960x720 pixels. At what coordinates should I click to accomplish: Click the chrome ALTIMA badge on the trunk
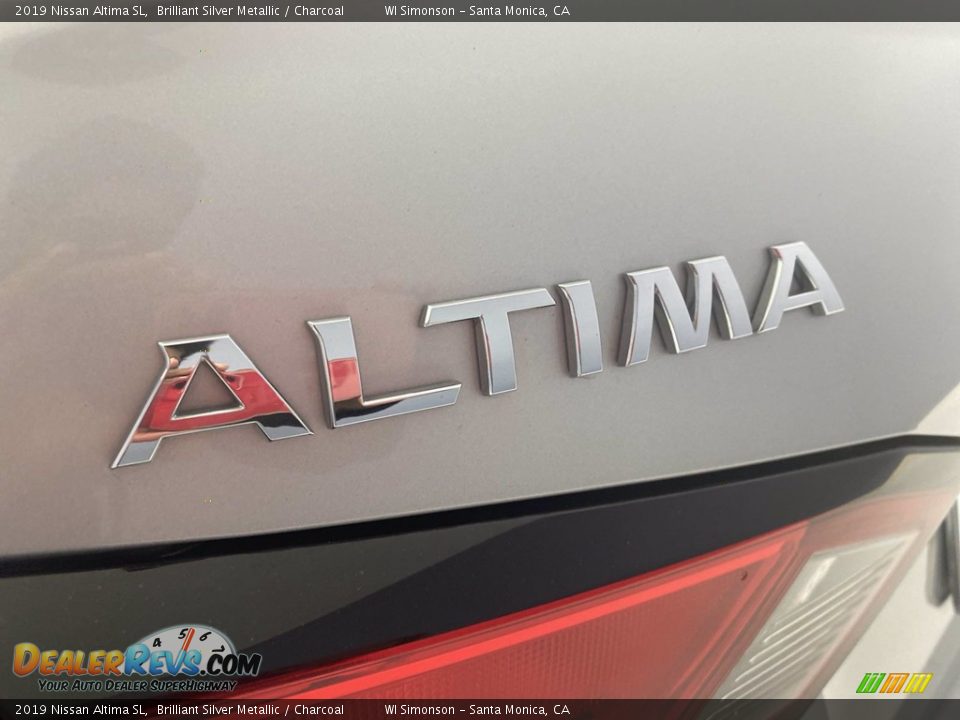478,355
